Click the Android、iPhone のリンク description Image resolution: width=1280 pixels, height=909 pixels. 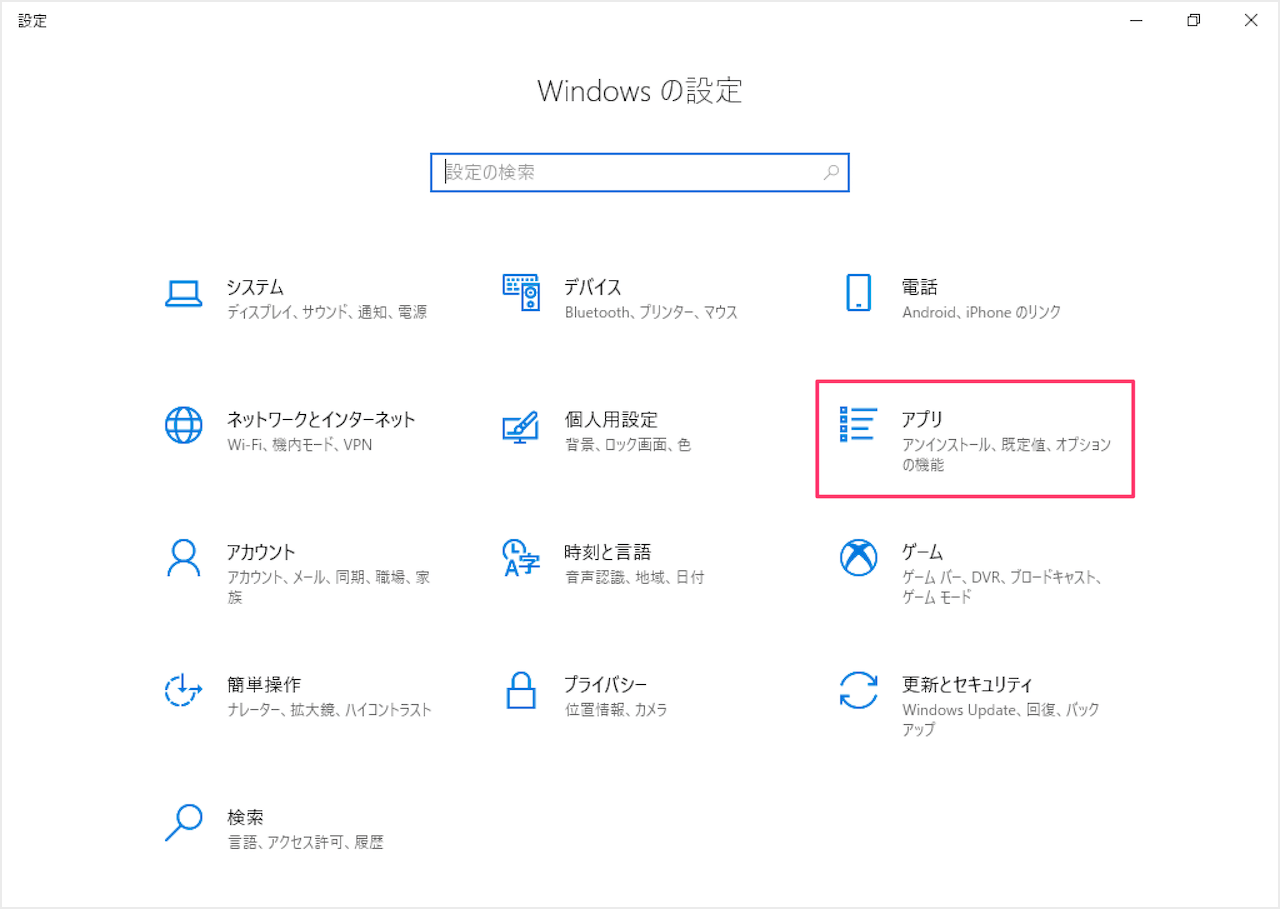click(x=981, y=312)
